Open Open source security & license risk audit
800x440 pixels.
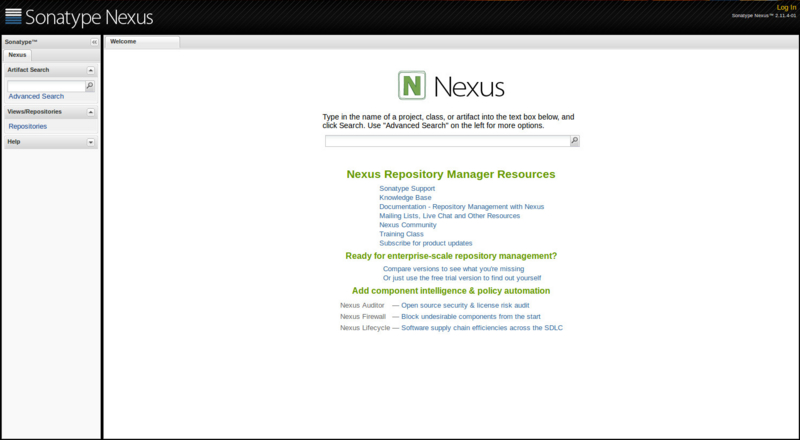pyautogui.click(x=465, y=305)
